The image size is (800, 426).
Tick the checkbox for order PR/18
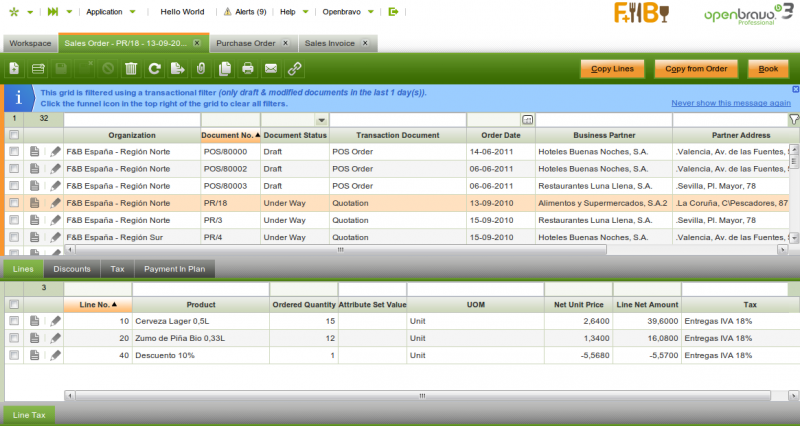tap(14, 203)
